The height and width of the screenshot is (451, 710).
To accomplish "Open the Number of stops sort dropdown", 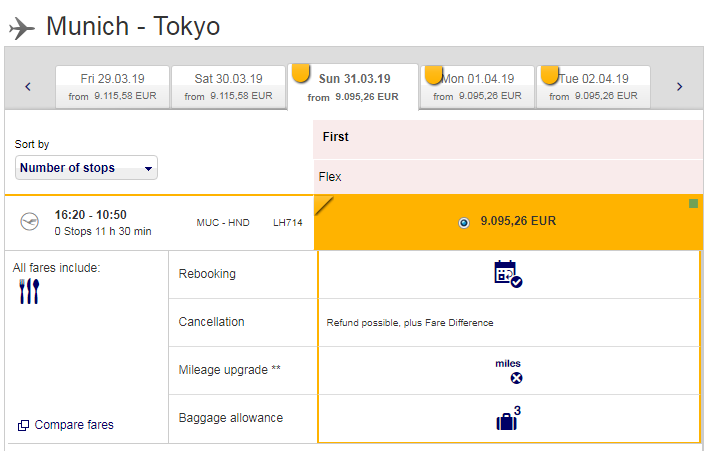I will (x=87, y=168).
